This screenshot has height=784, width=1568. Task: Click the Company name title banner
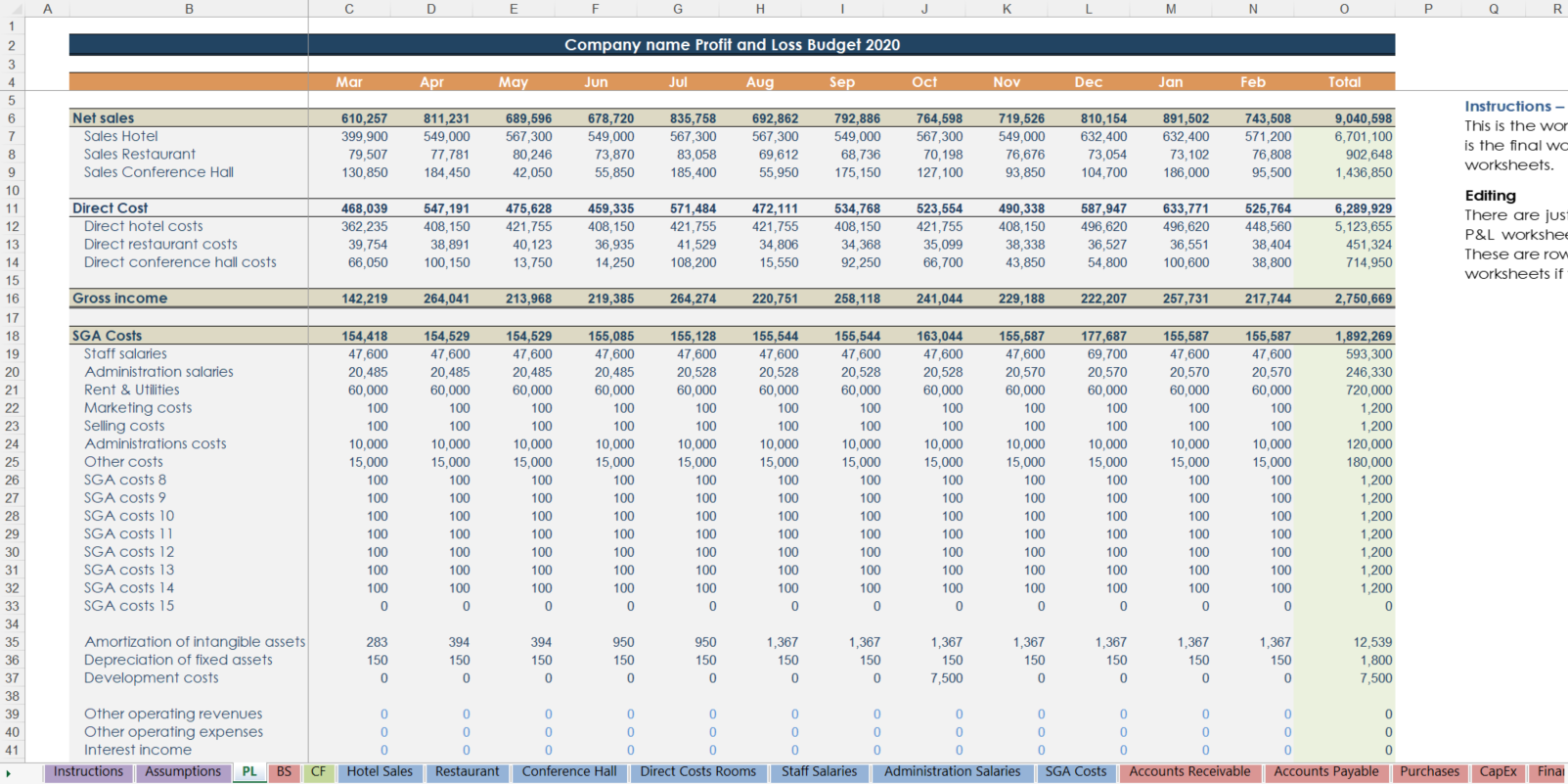click(x=732, y=45)
